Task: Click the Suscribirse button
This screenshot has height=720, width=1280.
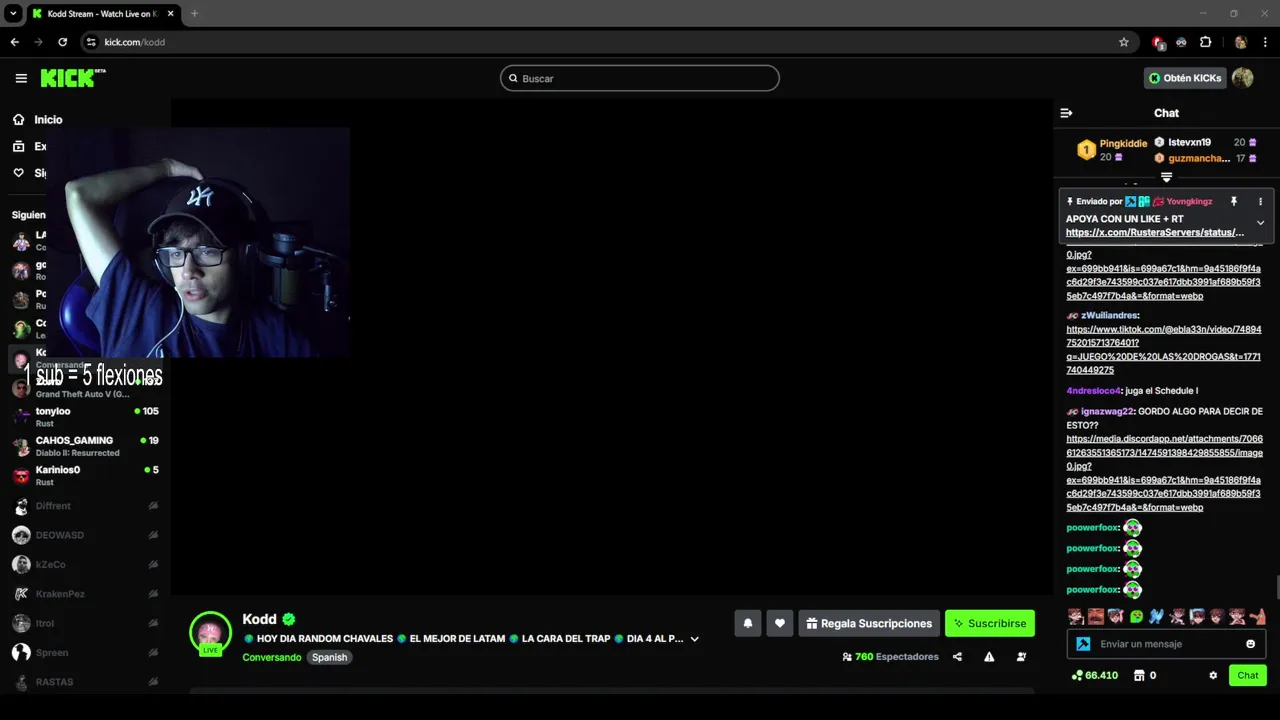Action: [x=990, y=623]
